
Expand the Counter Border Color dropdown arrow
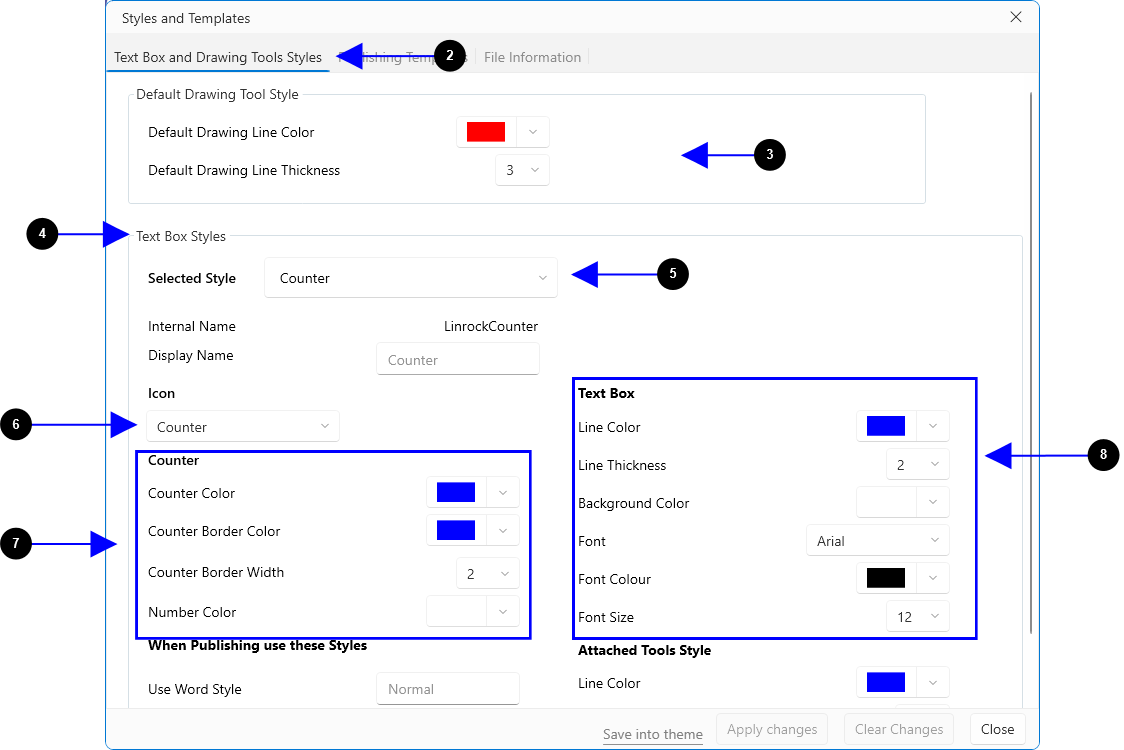(503, 531)
